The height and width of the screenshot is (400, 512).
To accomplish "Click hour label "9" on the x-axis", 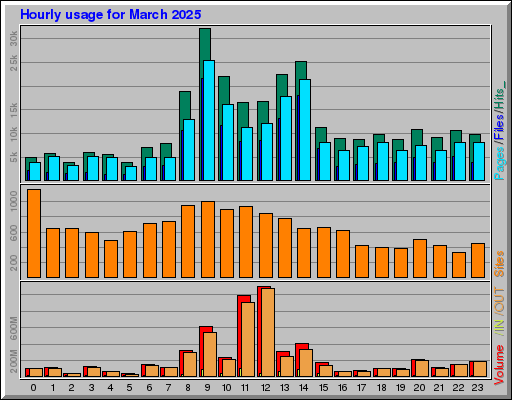I will (207, 388).
